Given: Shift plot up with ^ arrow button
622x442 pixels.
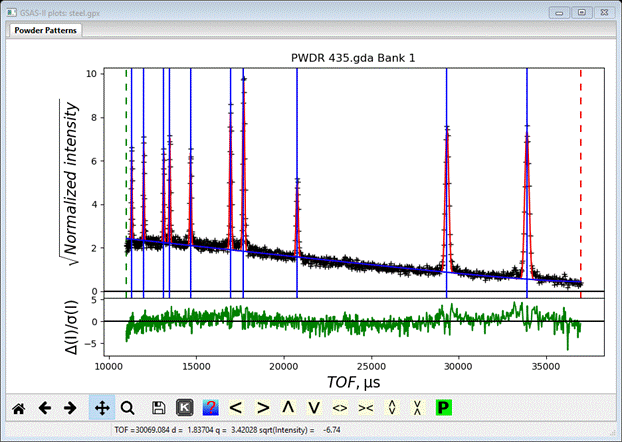Looking at the screenshot, I should pyautogui.click(x=288, y=408).
